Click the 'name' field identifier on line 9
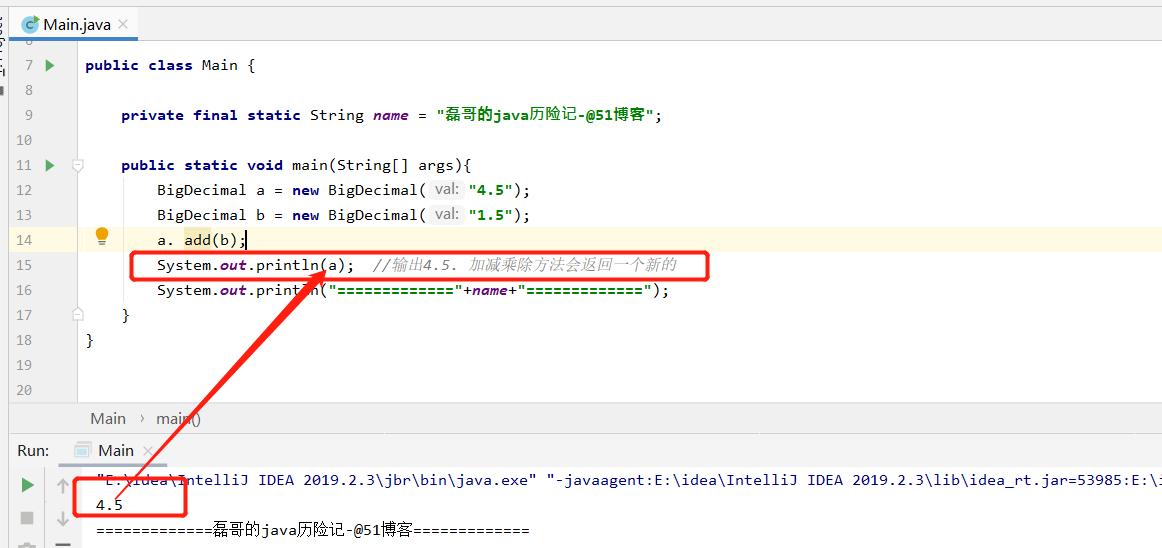 coord(391,115)
